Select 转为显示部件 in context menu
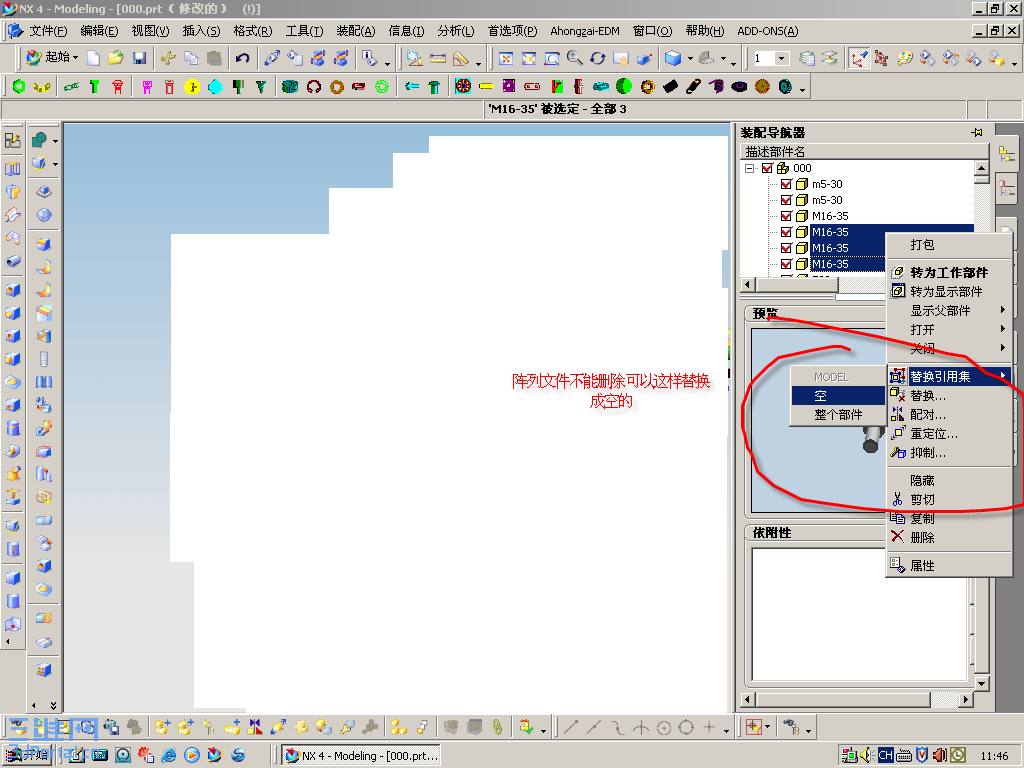The image size is (1024, 768). pyautogui.click(x=949, y=291)
